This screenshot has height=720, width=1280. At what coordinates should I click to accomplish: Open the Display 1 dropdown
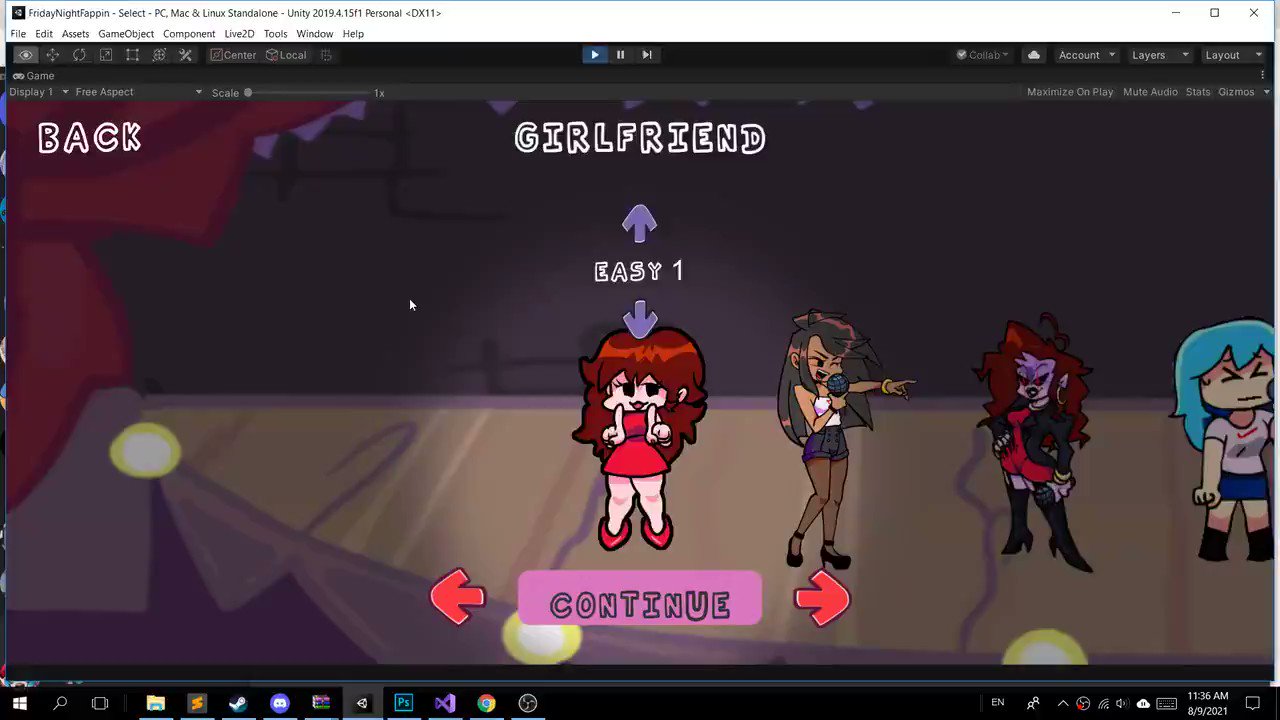click(39, 92)
